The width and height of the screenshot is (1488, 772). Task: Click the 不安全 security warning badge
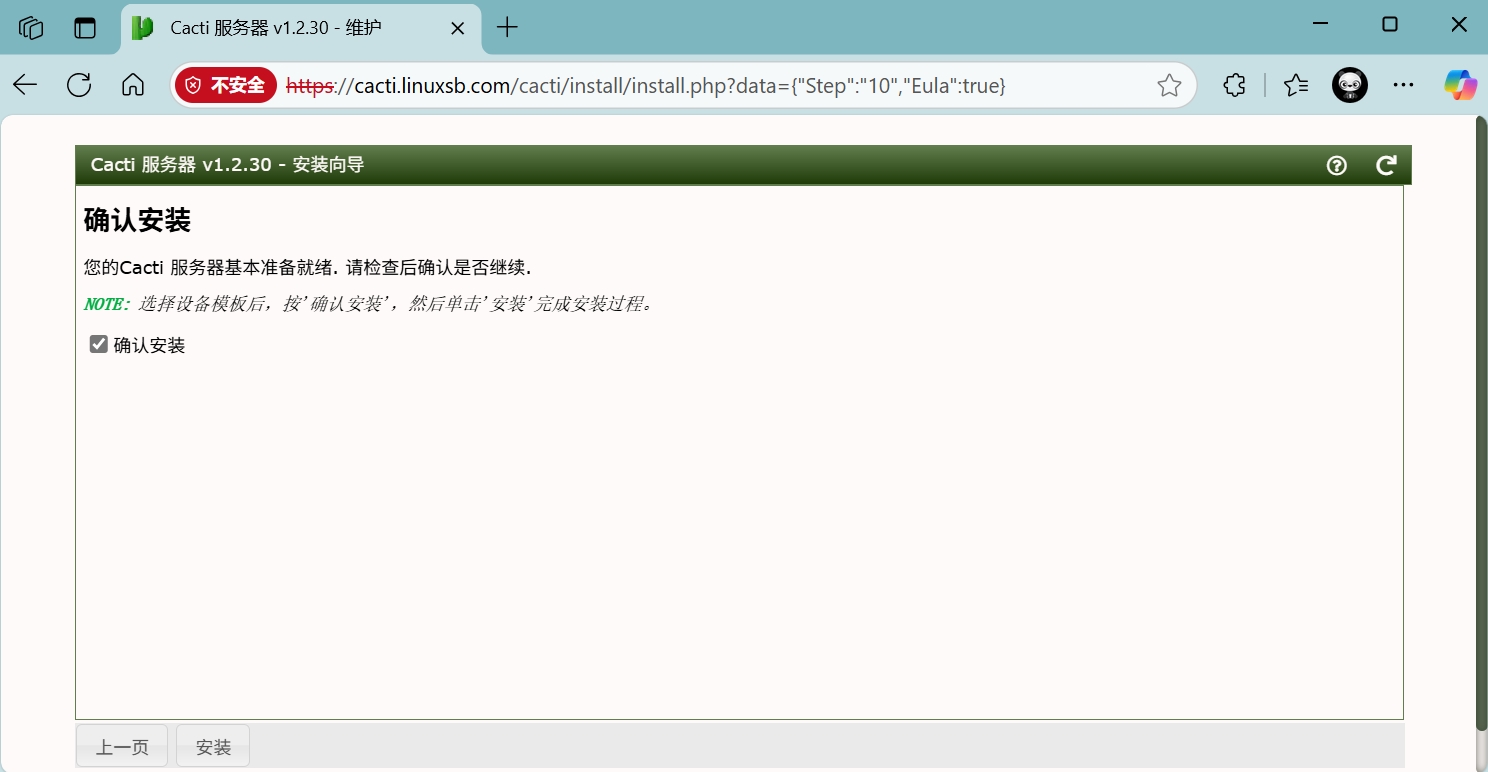[226, 86]
